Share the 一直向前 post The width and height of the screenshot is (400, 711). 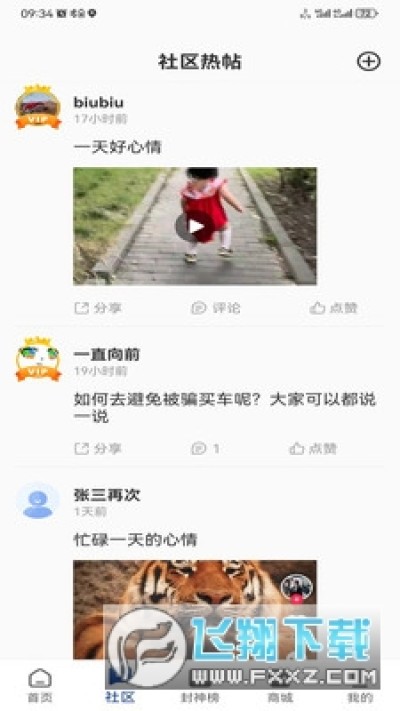[98, 449]
